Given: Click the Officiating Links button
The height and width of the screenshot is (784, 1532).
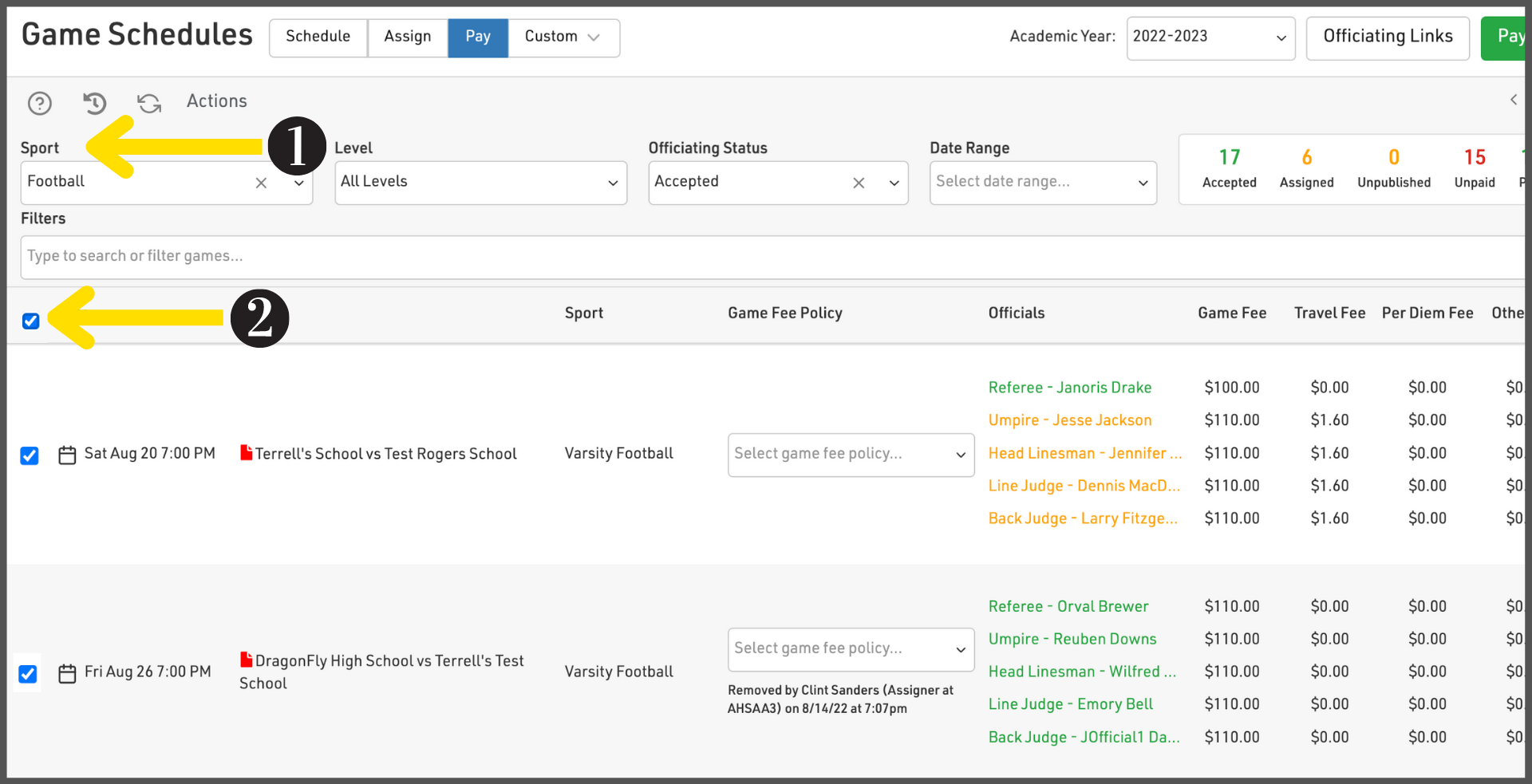Looking at the screenshot, I should click(x=1387, y=37).
